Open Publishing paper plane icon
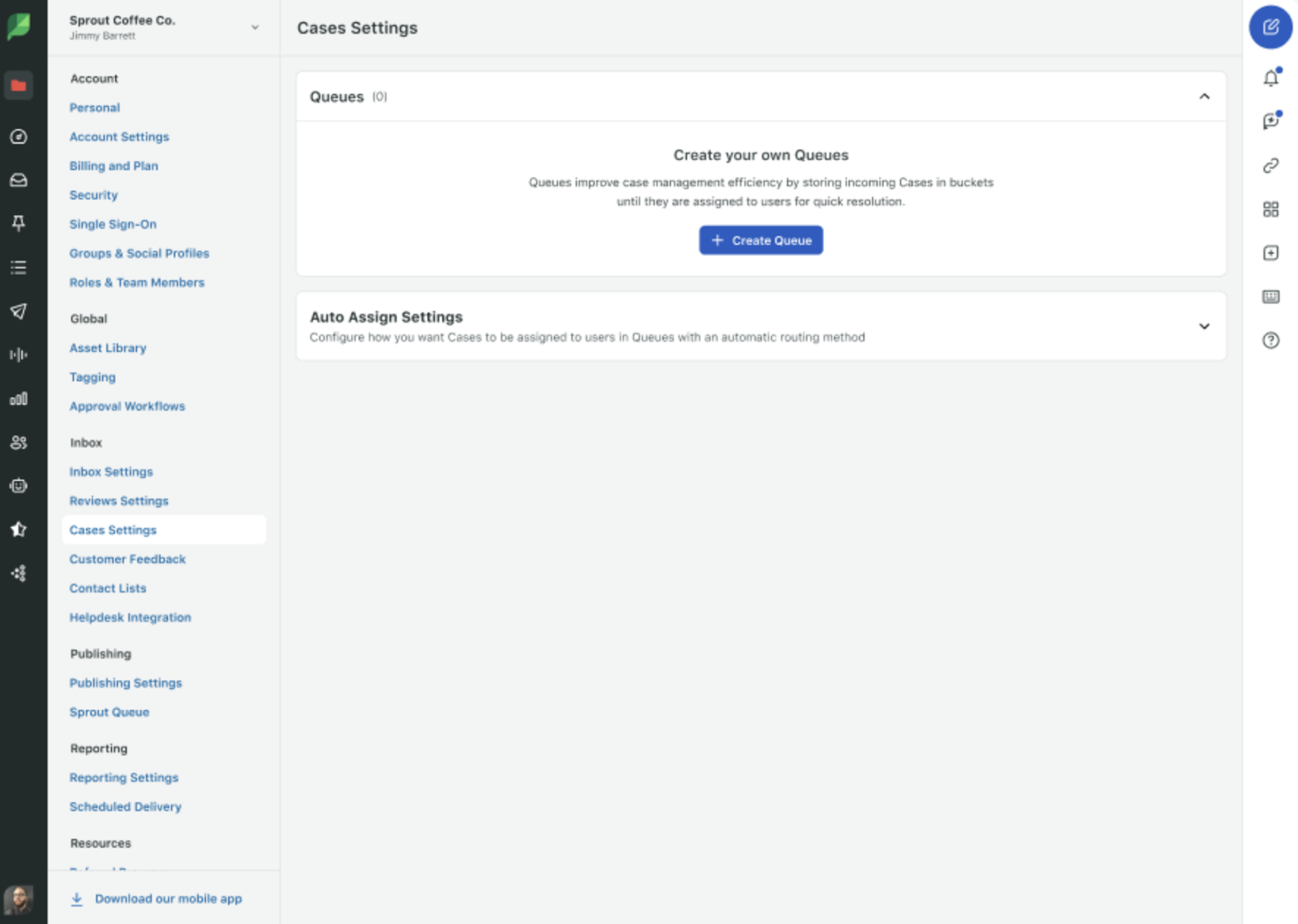This screenshot has height=924, width=1298. coord(19,311)
